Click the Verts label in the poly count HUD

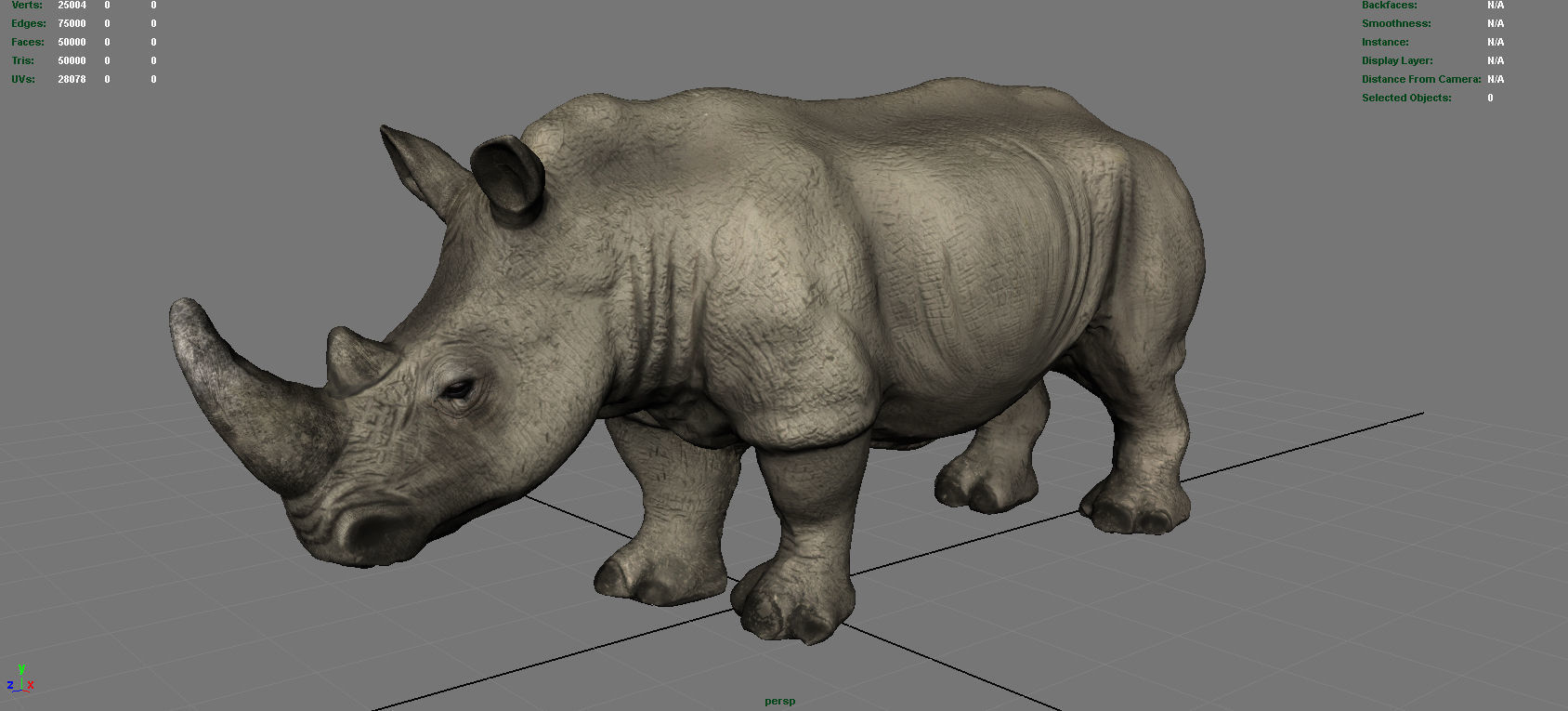27,6
